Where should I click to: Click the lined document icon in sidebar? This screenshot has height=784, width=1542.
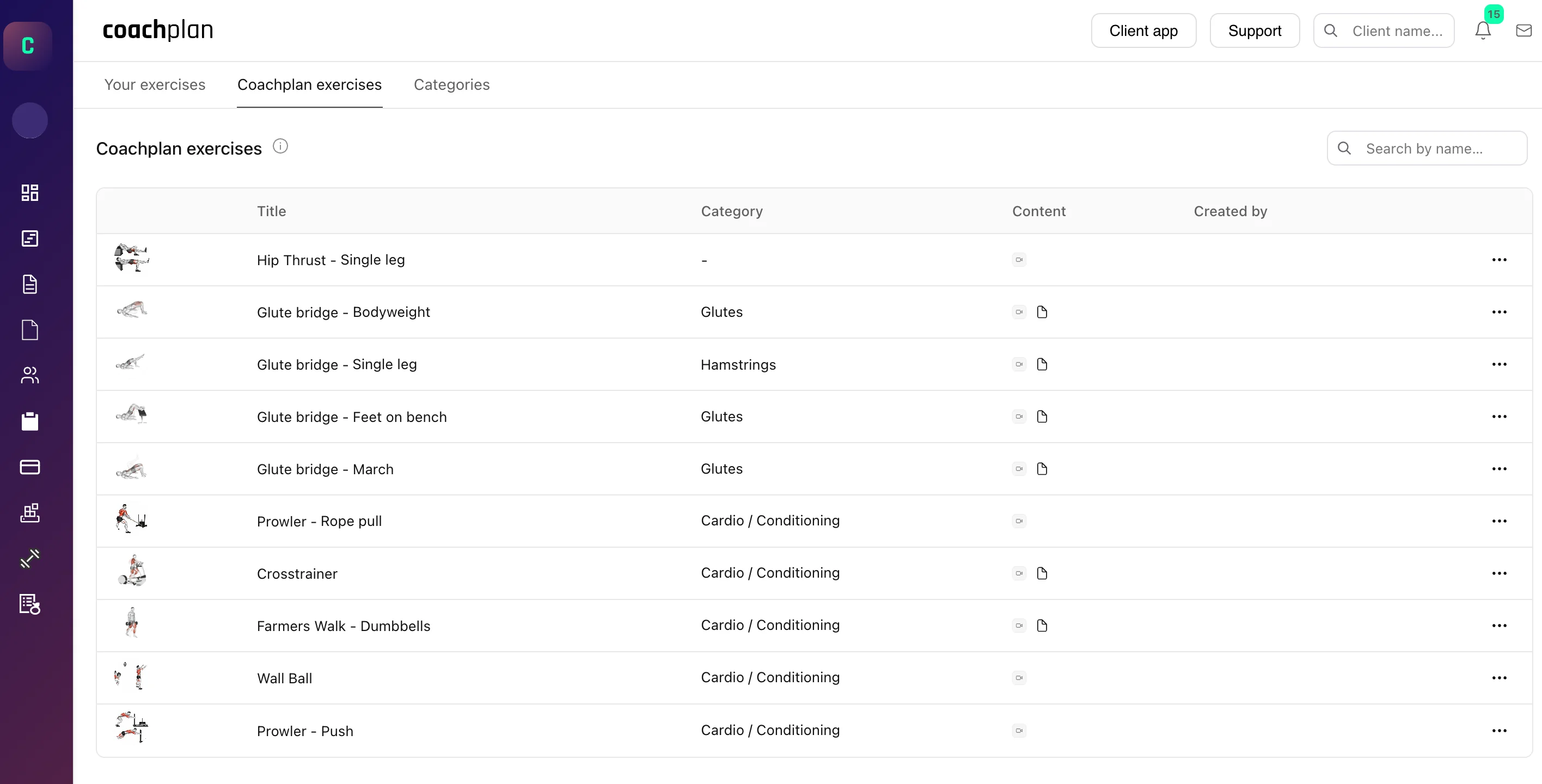coord(29,284)
